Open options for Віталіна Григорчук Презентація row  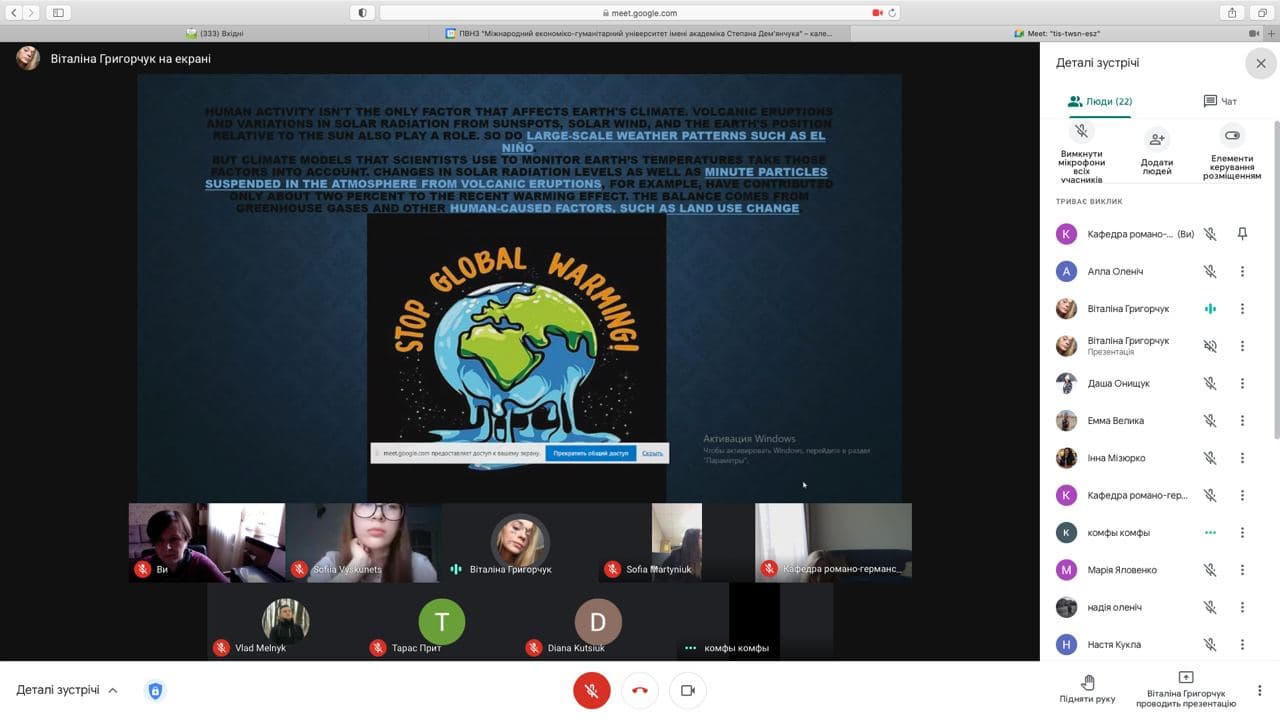coord(1242,346)
